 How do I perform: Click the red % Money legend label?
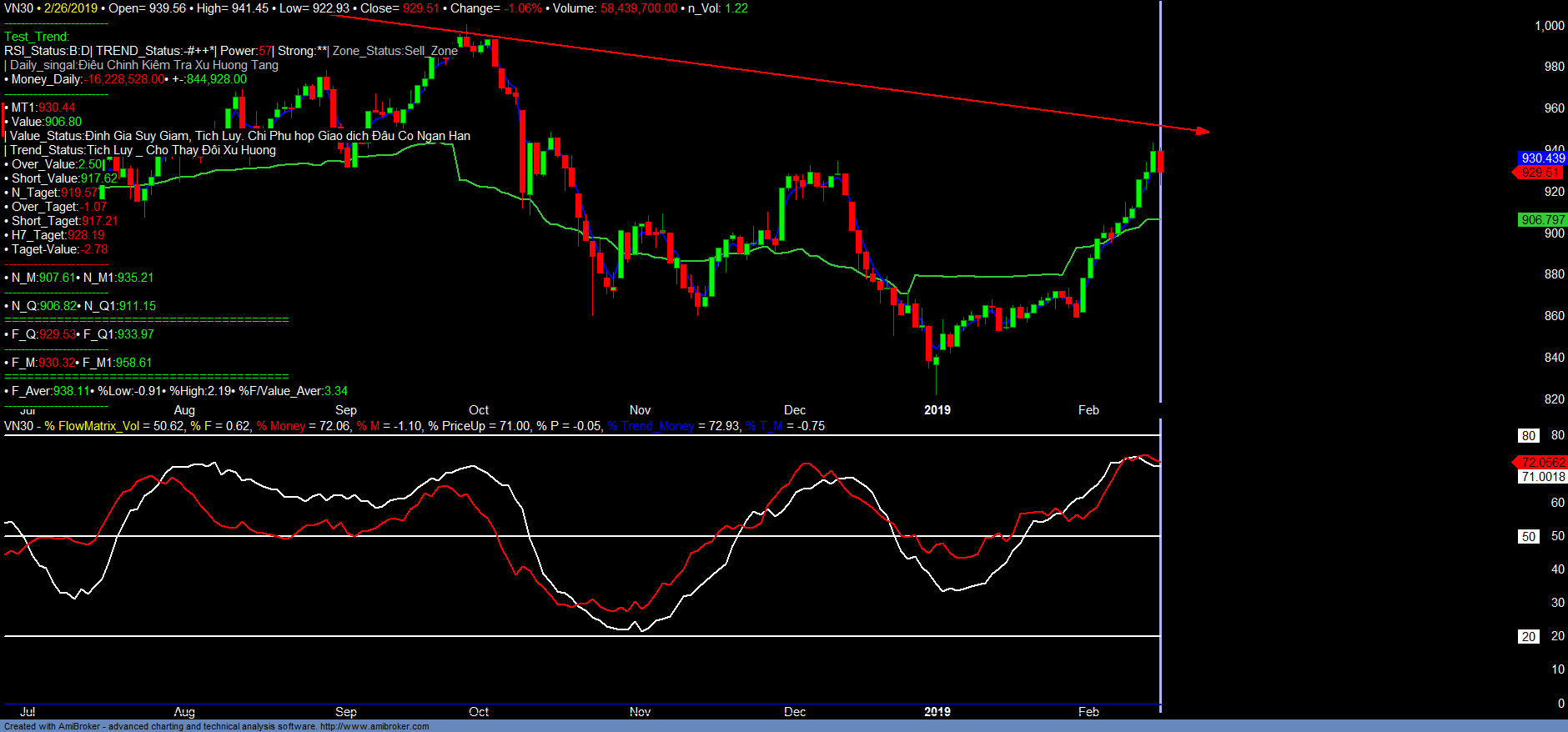pyautogui.click(x=281, y=426)
